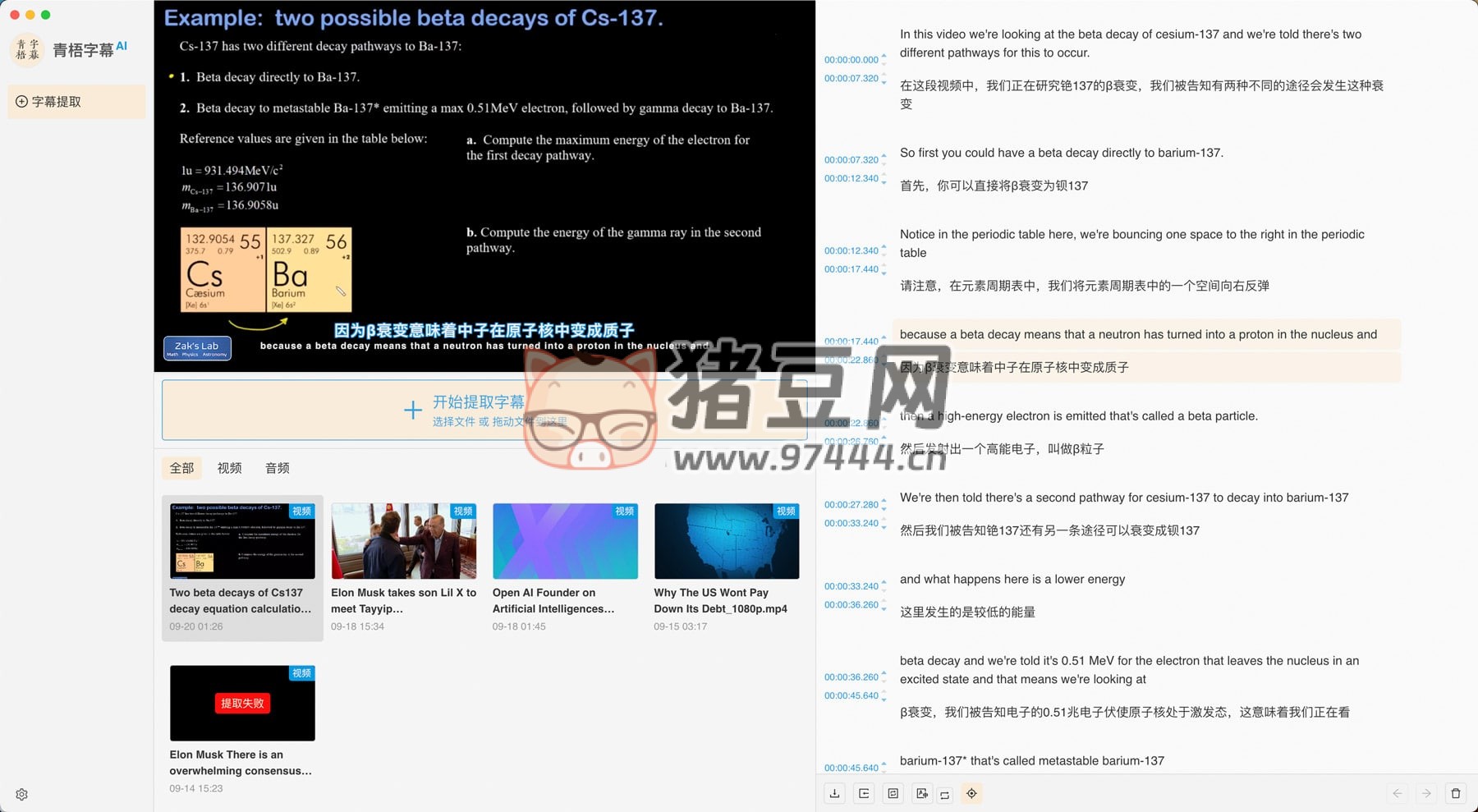This screenshot has width=1478, height=812.
Task: Click the delete trash icon
Action: [x=1456, y=793]
